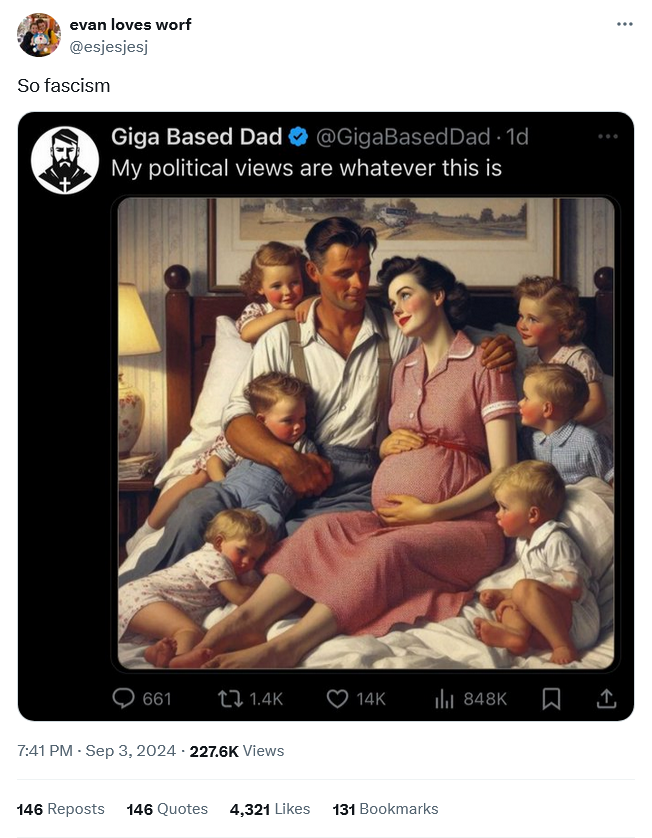652x838 pixels.
Task: Click the retweet arrows icon showing 1.4K
Action: [230, 699]
